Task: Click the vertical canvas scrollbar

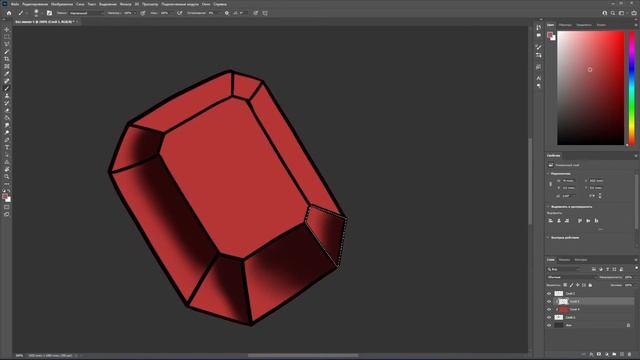Action: 530,182
